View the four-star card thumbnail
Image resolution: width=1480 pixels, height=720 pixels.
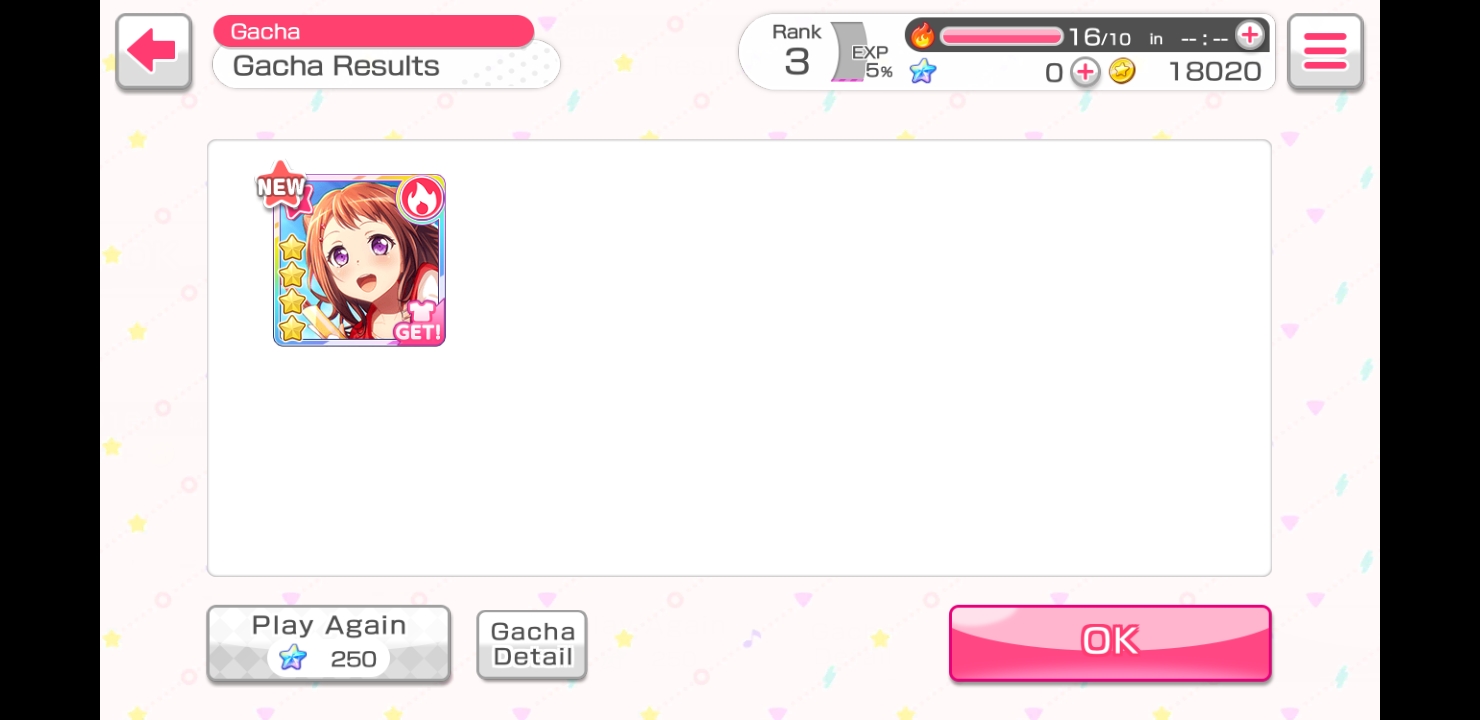coord(359,260)
